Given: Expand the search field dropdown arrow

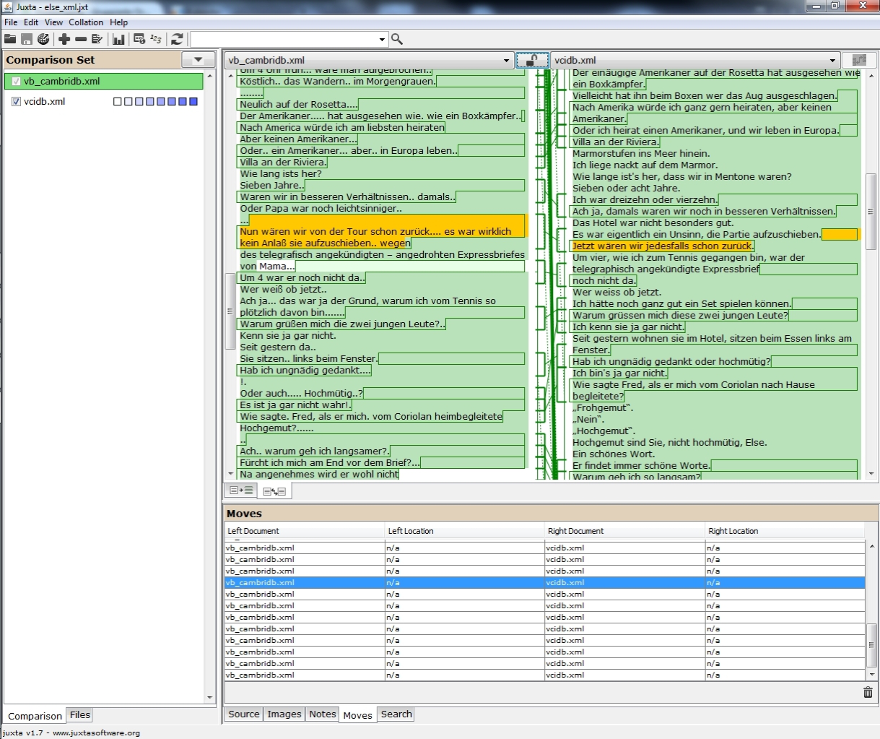Looking at the screenshot, I should coord(382,39).
